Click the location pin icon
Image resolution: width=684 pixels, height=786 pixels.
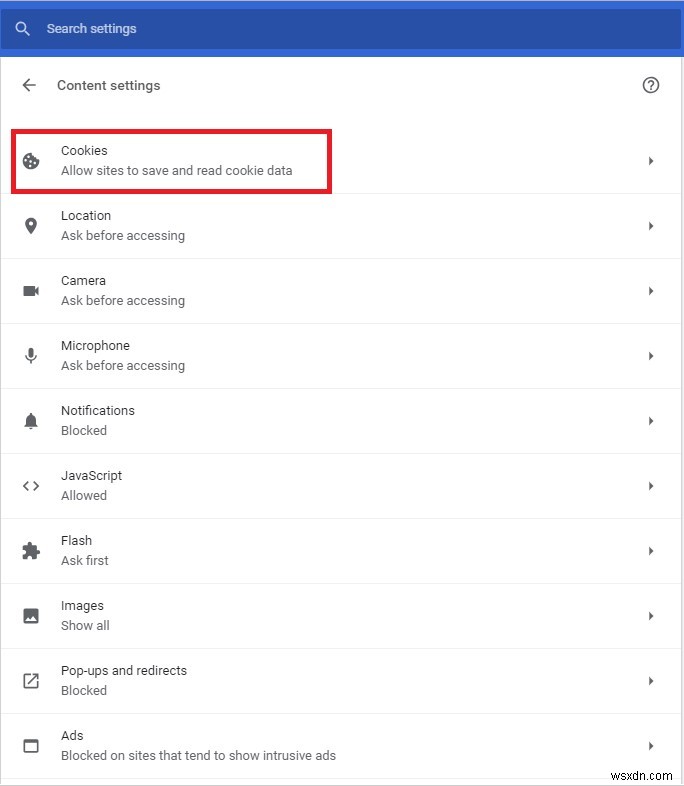pyautogui.click(x=31, y=226)
